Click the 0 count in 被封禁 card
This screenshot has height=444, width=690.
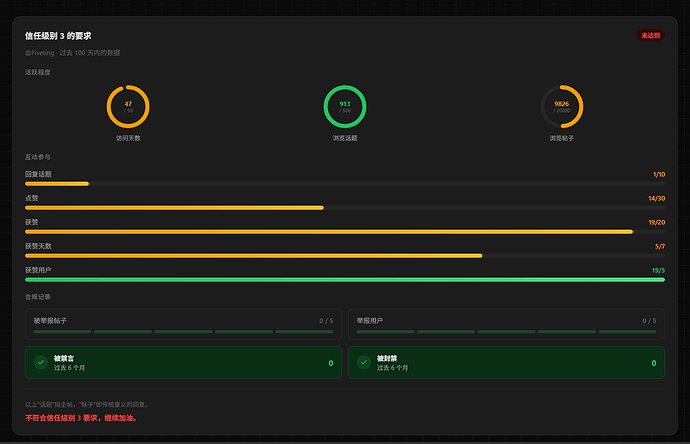click(654, 363)
